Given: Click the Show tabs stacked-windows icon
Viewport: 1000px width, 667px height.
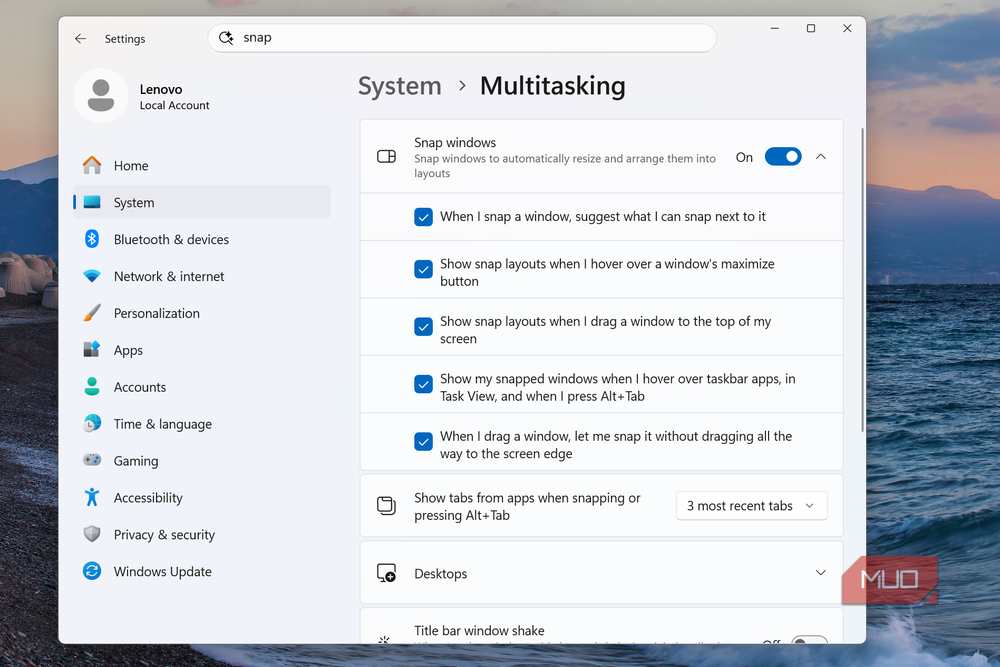Looking at the screenshot, I should click(386, 506).
